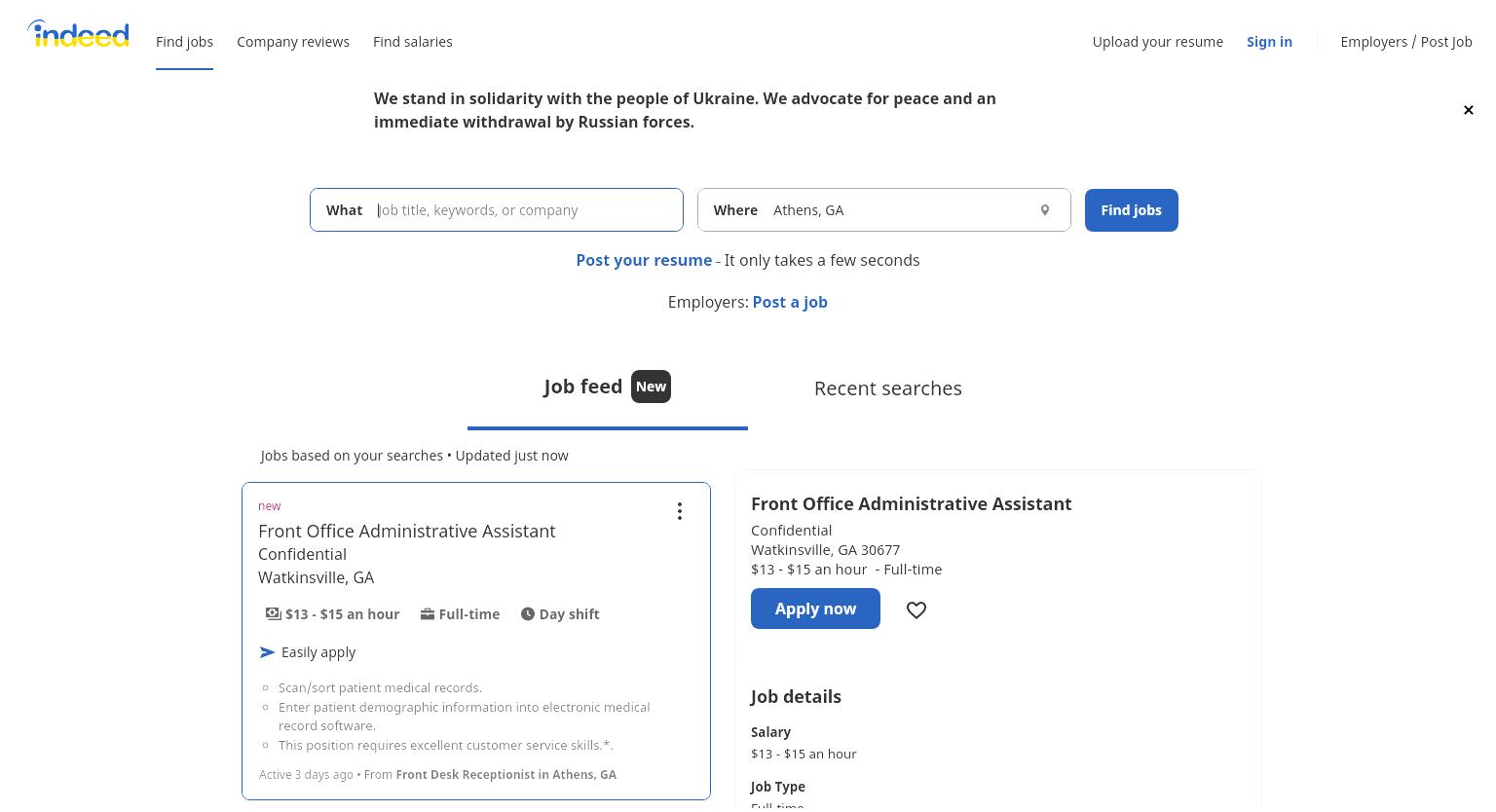Click the 'new' label on job card

[269, 506]
